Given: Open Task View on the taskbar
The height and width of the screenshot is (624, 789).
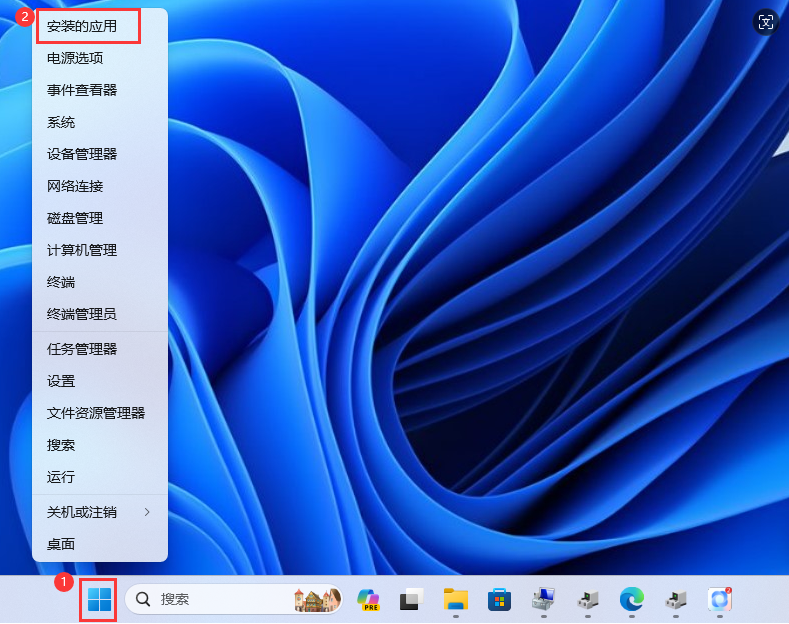Looking at the screenshot, I should click(x=412, y=599).
